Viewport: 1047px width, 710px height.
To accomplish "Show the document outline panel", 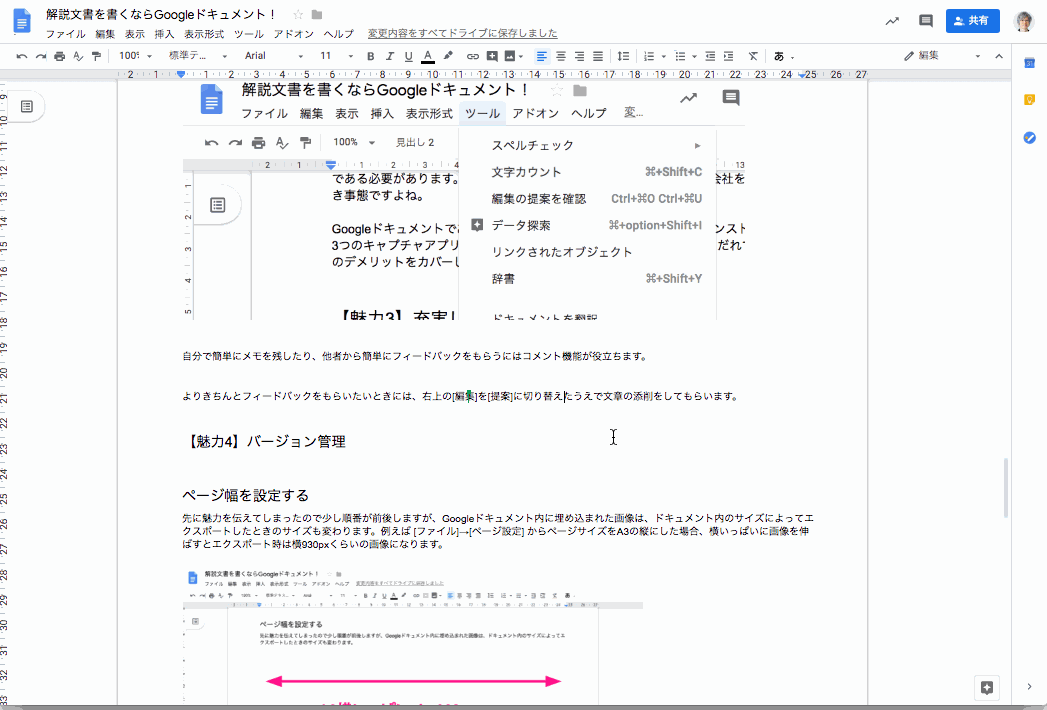I will click(27, 106).
